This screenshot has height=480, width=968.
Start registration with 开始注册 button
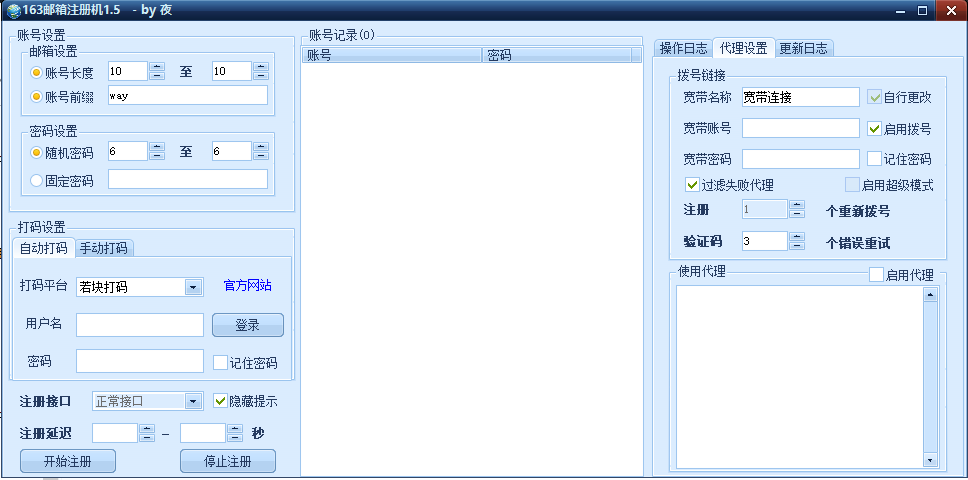[x=68, y=461]
